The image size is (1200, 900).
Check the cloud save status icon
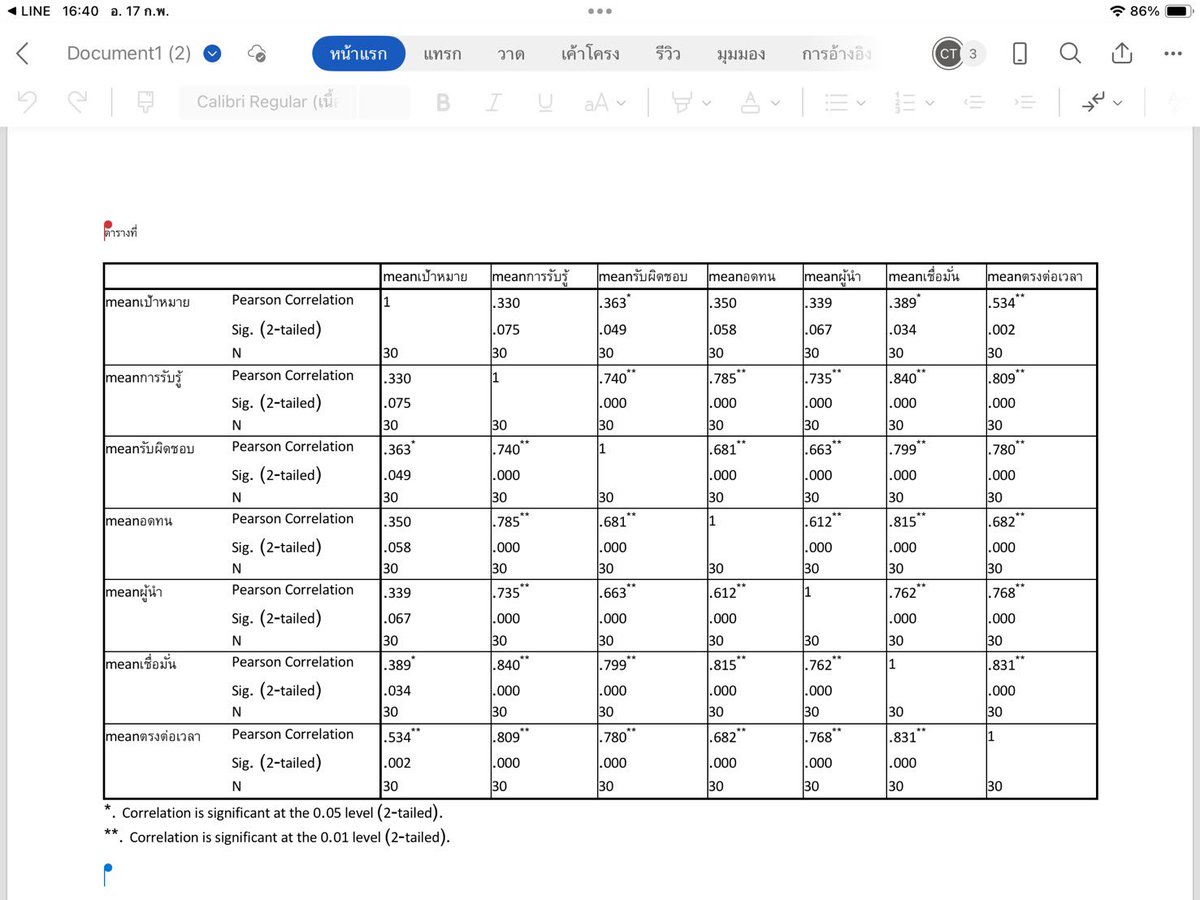(257, 54)
